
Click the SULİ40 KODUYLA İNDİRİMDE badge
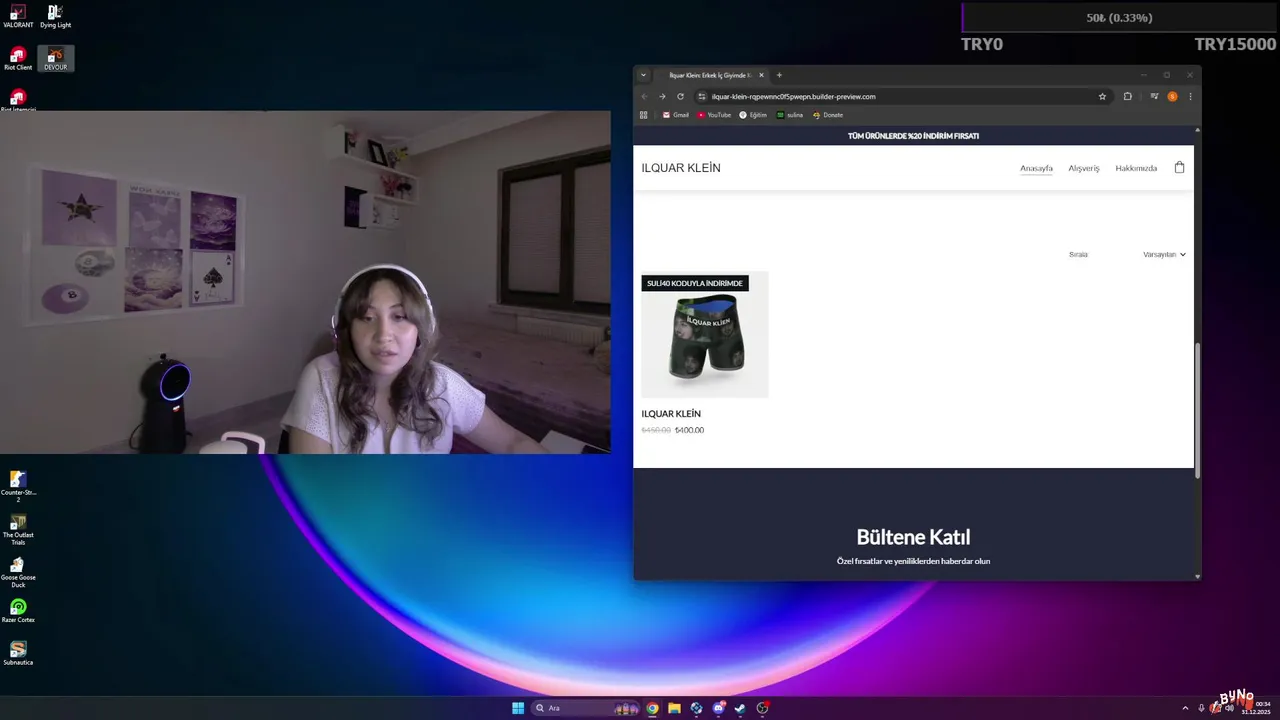(x=695, y=283)
